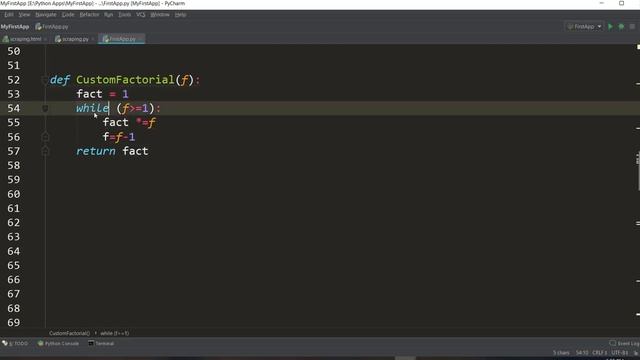Screen dimensions: 640x360
Task: Close the scraping.py tab
Action: 93,39
